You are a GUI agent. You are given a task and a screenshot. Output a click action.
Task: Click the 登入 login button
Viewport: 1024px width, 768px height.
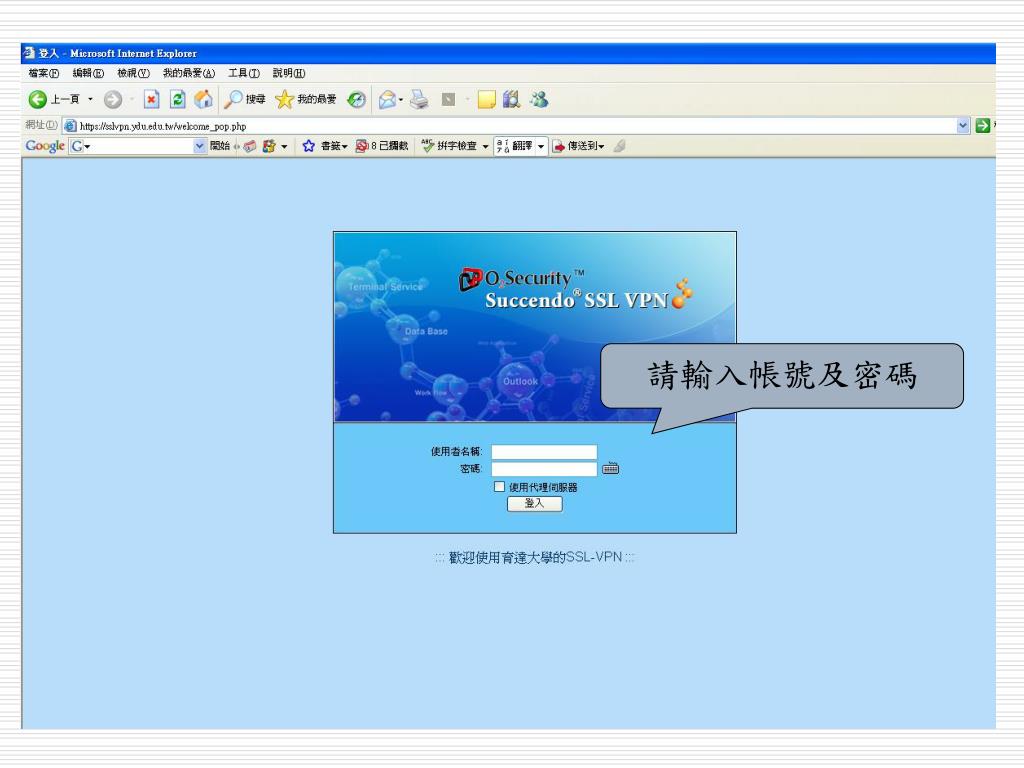535,504
